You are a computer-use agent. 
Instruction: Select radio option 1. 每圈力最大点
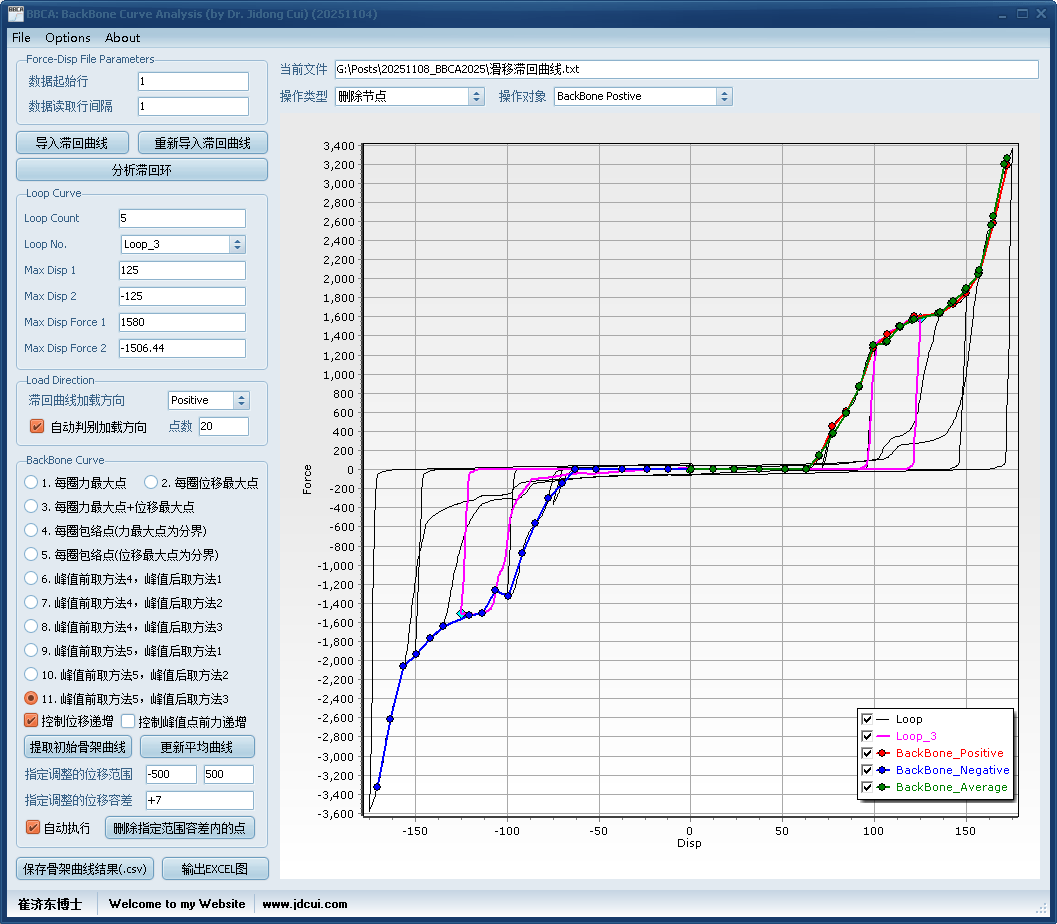pyautogui.click(x=32, y=483)
